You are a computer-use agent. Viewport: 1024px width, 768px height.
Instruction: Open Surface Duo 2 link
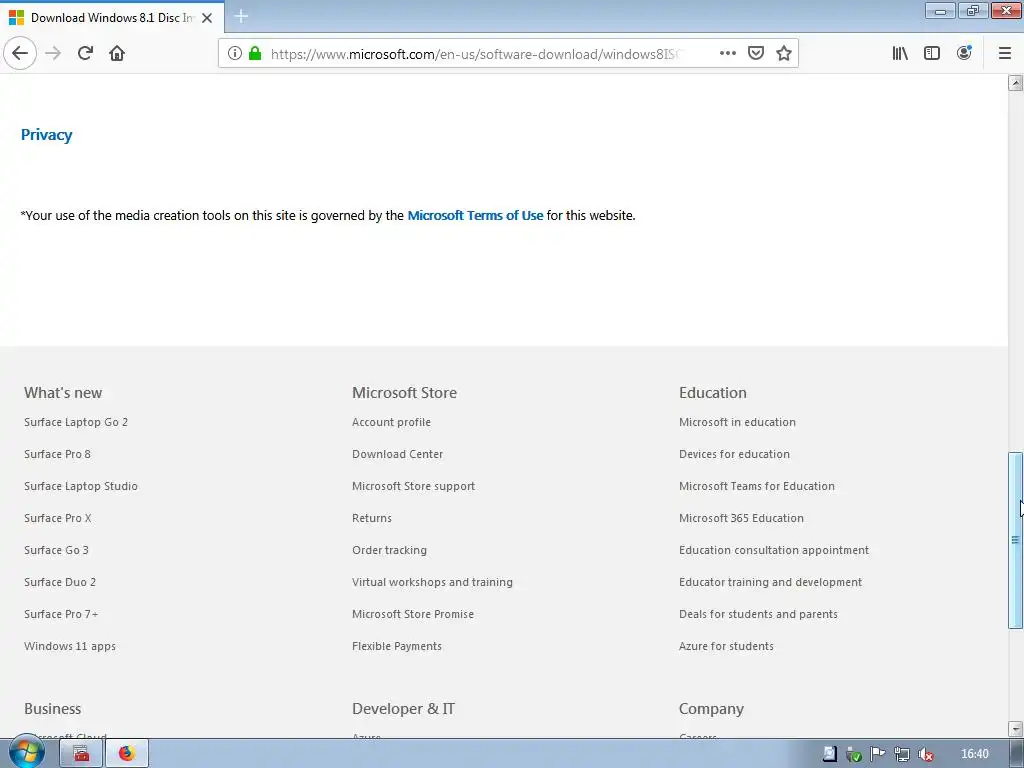[60, 582]
